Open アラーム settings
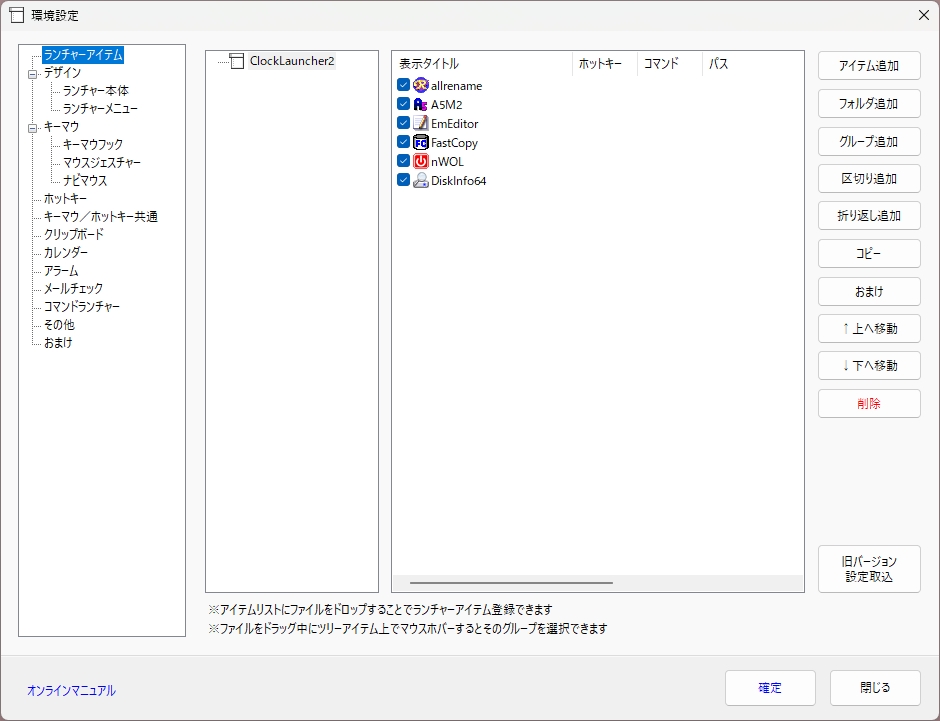The image size is (940, 721). point(61,270)
